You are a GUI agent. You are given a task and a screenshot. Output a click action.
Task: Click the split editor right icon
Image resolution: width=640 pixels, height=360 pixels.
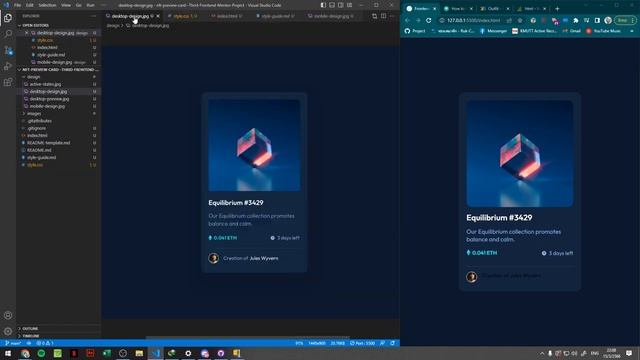point(383,16)
